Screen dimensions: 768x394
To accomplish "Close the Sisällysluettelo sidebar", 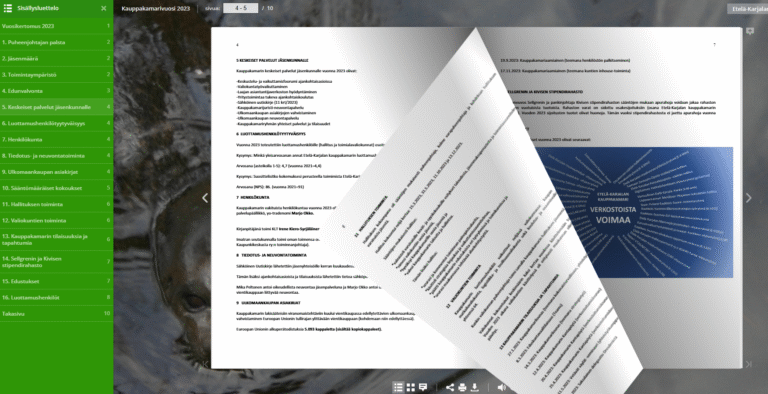I will point(103,8).
